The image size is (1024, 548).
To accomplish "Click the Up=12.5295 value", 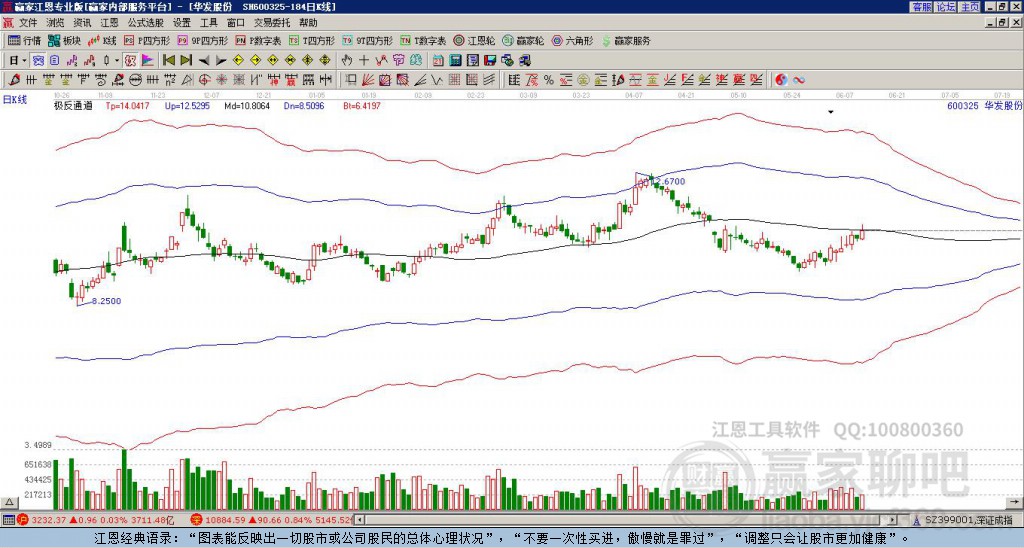I will (187, 105).
